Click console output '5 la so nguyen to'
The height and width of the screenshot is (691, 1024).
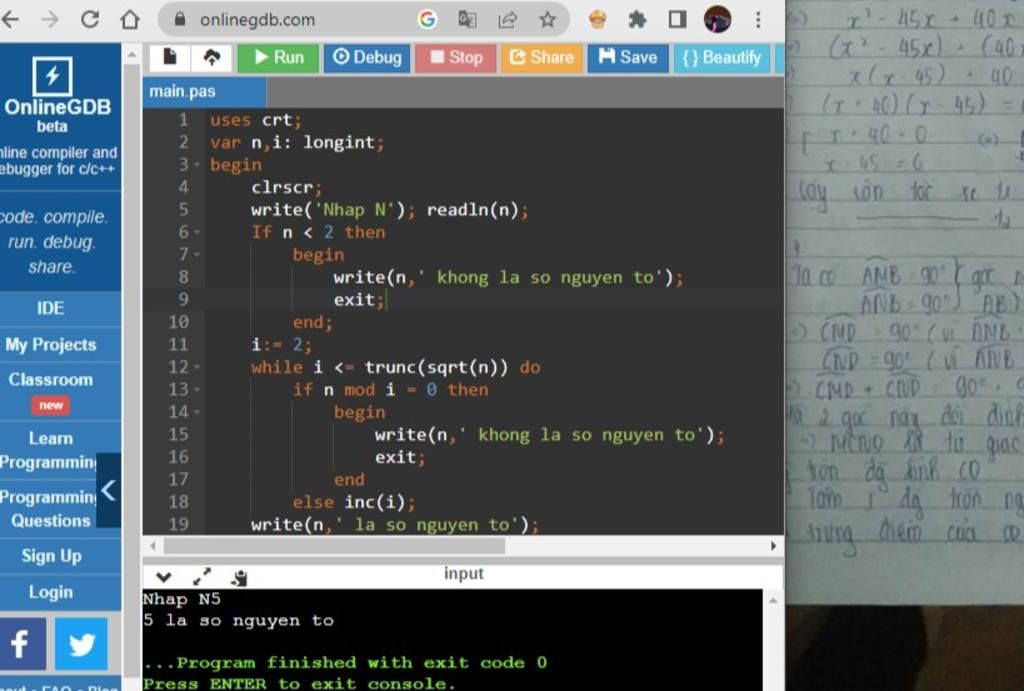pos(238,620)
